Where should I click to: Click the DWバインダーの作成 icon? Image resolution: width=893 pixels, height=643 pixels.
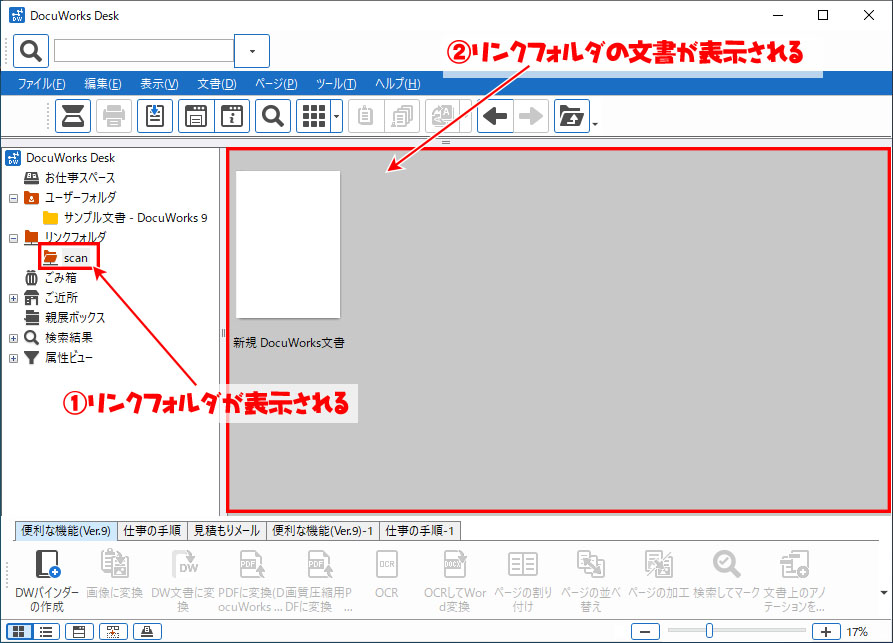coord(47,564)
